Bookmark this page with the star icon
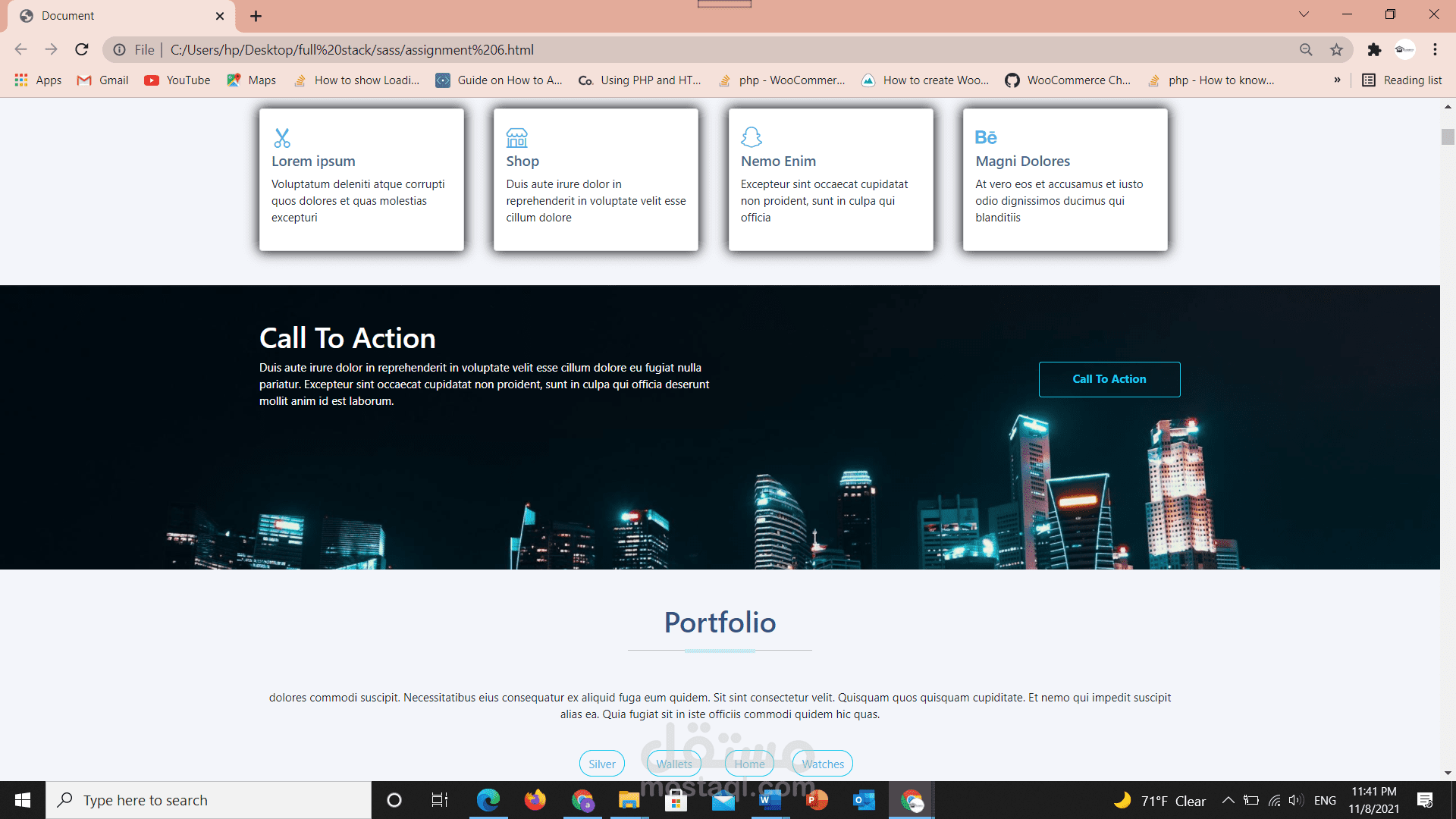Screen dimensions: 1456x819 click(1336, 49)
